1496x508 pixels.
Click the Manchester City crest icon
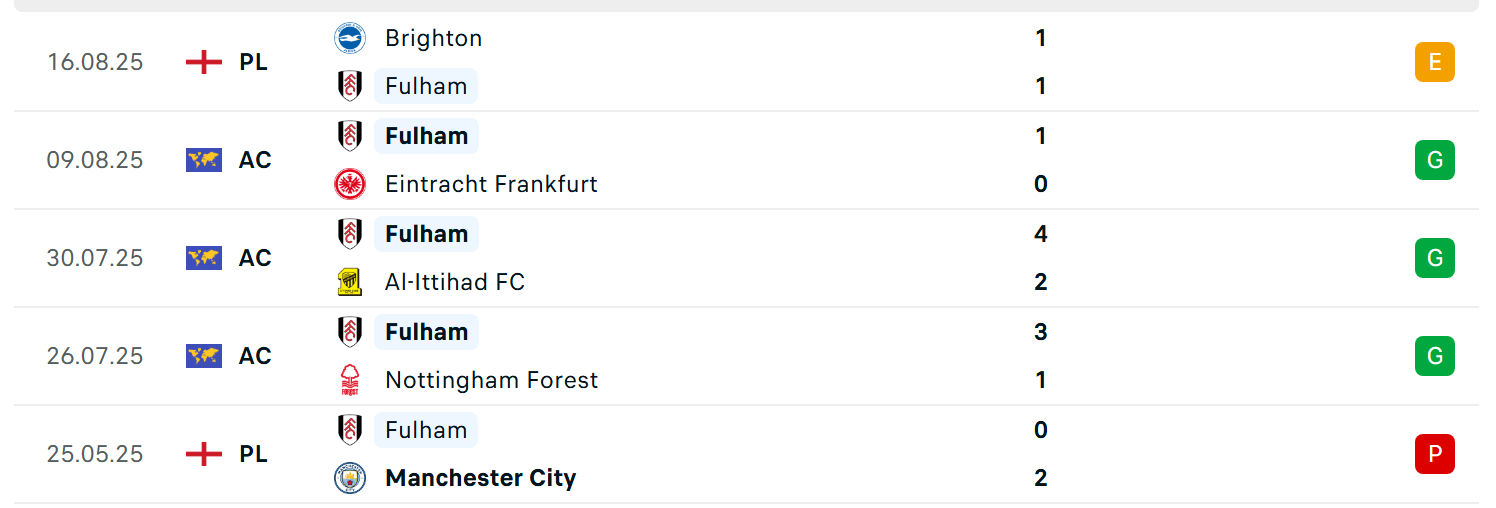(350, 478)
